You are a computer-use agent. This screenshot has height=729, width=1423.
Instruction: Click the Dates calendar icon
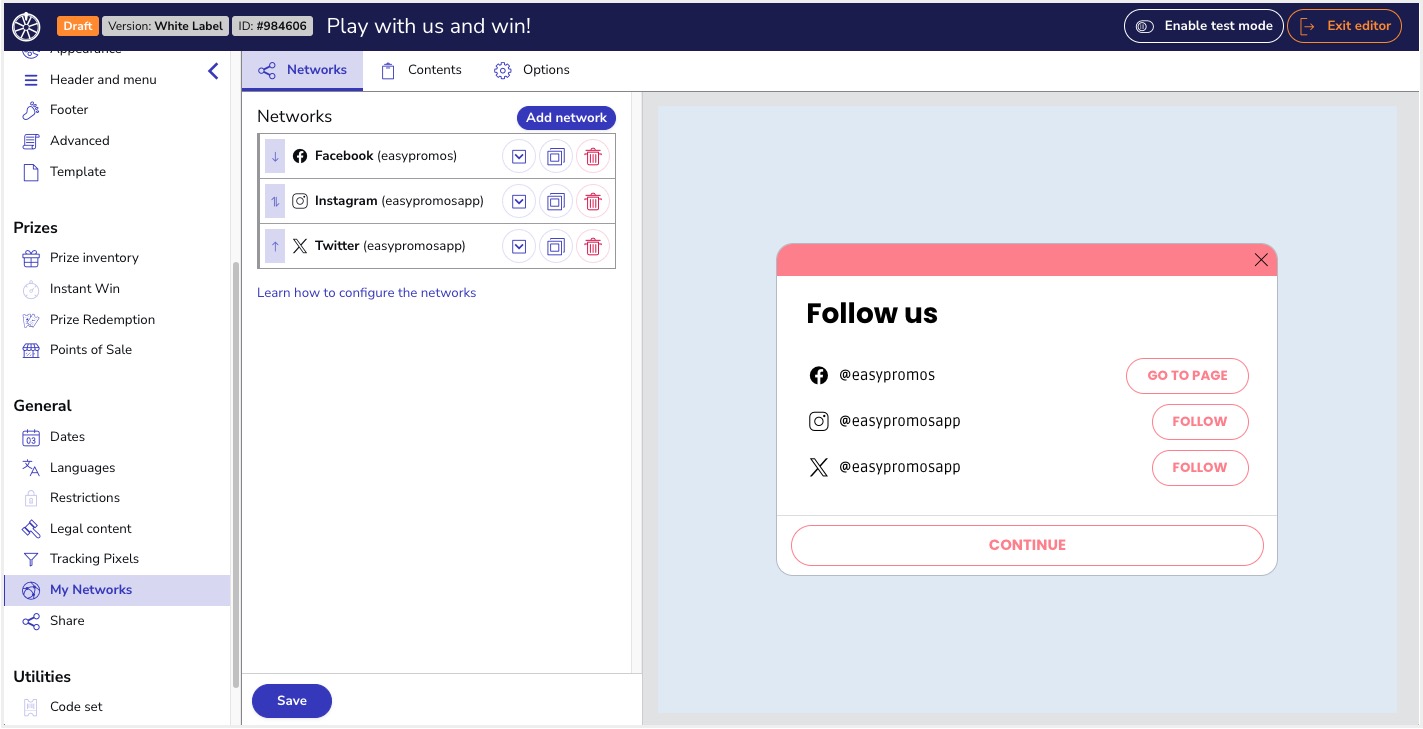pos(31,437)
